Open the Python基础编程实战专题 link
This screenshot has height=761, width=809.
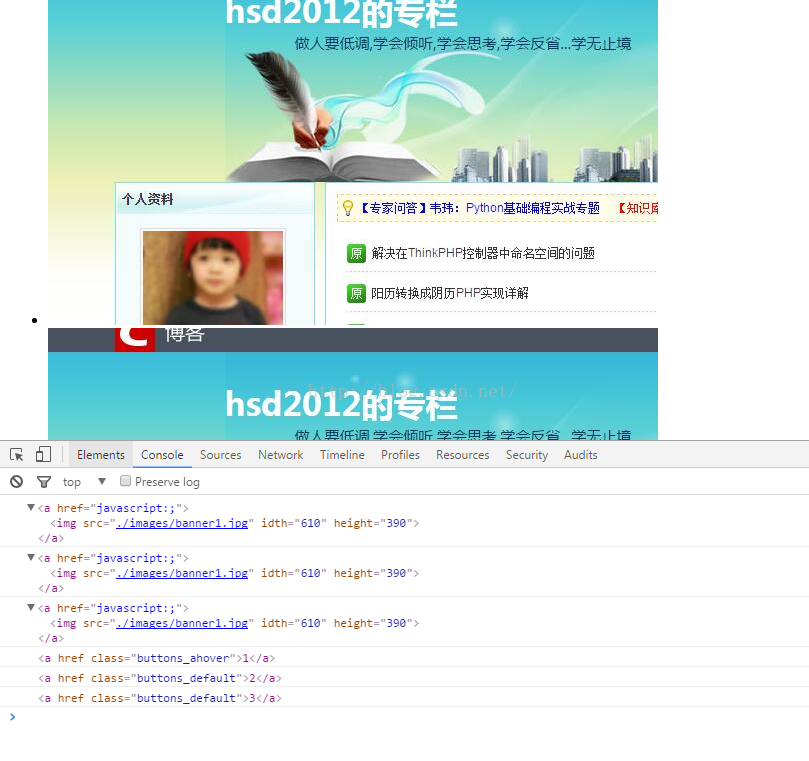532,208
